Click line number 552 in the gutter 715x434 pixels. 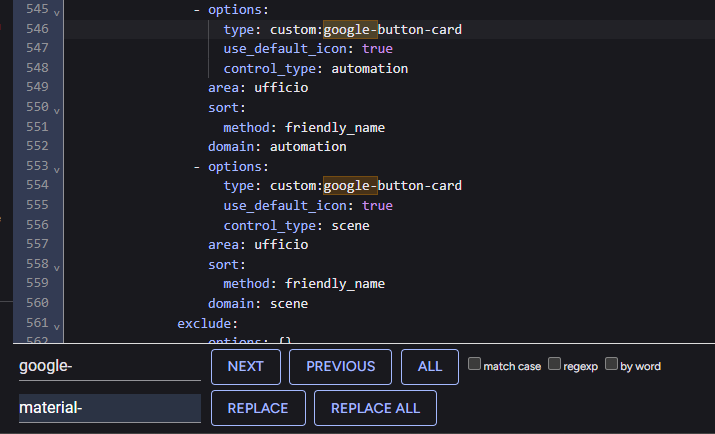click(x=39, y=147)
